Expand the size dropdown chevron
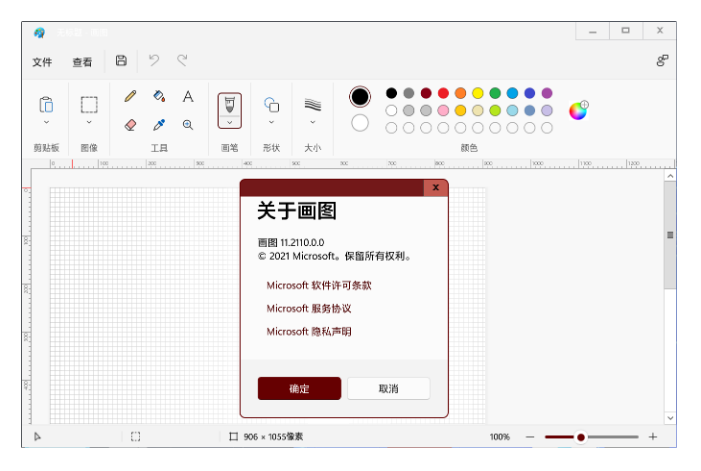This screenshot has height=471, width=701. 312,122
